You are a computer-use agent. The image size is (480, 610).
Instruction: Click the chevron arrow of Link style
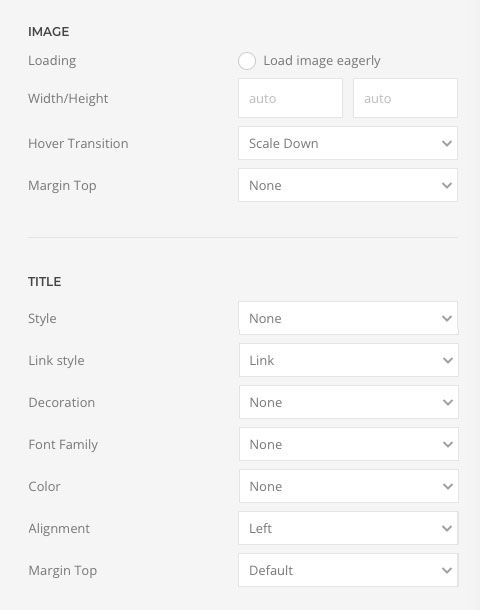[448, 361]
